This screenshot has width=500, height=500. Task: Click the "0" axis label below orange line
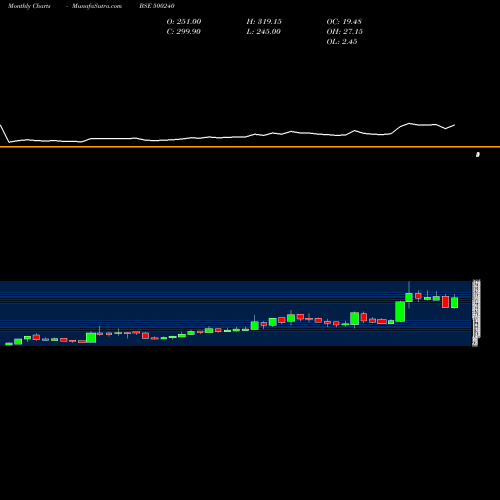pos(478,154)
